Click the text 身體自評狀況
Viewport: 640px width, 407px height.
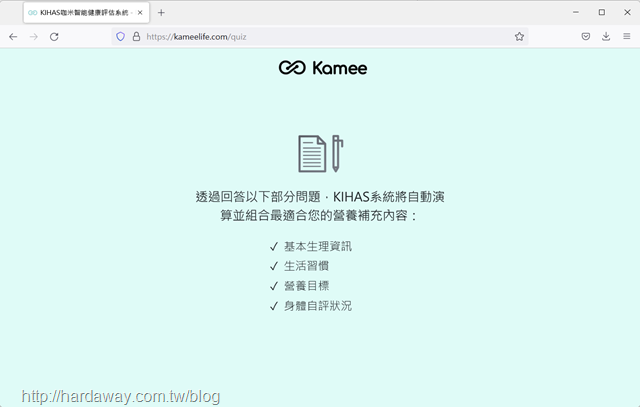318,306
